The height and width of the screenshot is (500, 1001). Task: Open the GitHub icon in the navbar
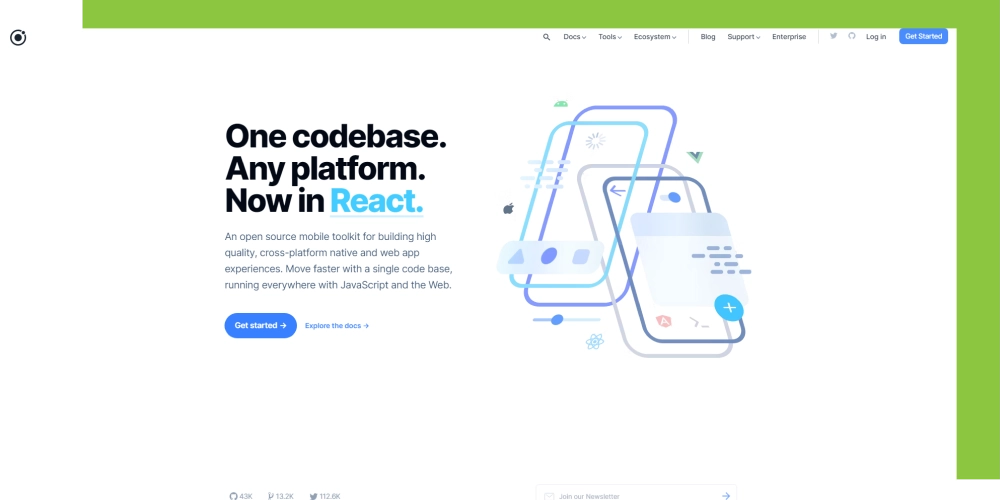coord(852,36)
